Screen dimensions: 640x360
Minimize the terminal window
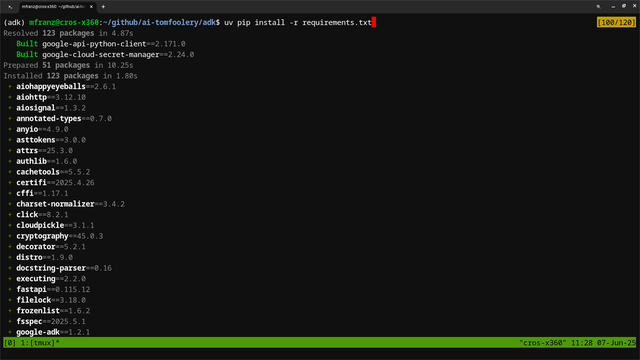tap(613, 7)
